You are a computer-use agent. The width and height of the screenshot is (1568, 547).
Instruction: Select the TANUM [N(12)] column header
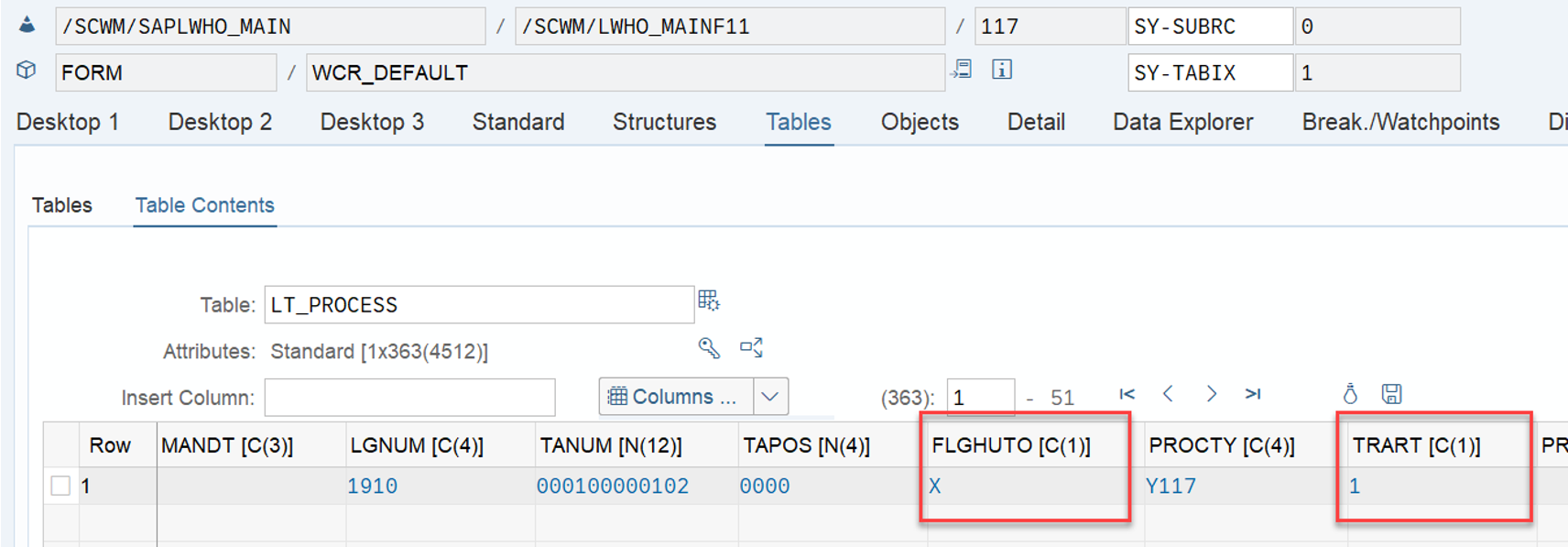[637, 445]
